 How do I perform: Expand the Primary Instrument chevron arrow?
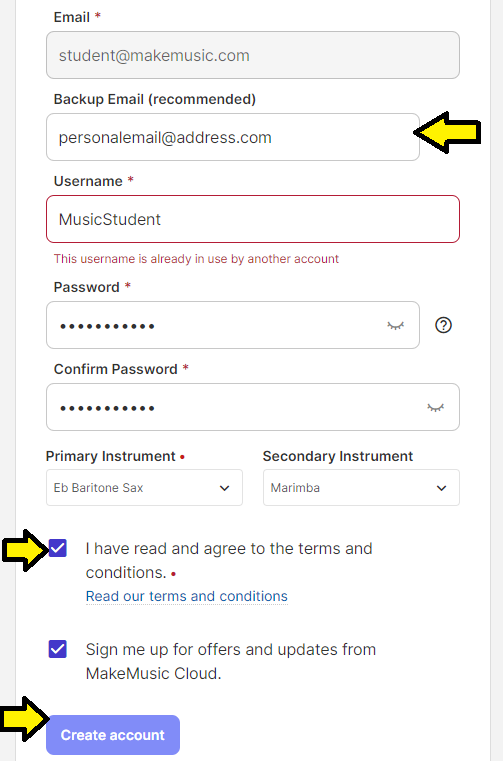[224, 488]
